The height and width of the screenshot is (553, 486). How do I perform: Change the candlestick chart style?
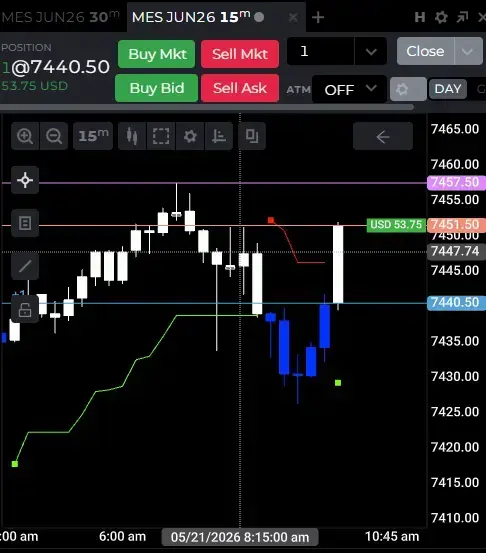[x=132, y=136]
